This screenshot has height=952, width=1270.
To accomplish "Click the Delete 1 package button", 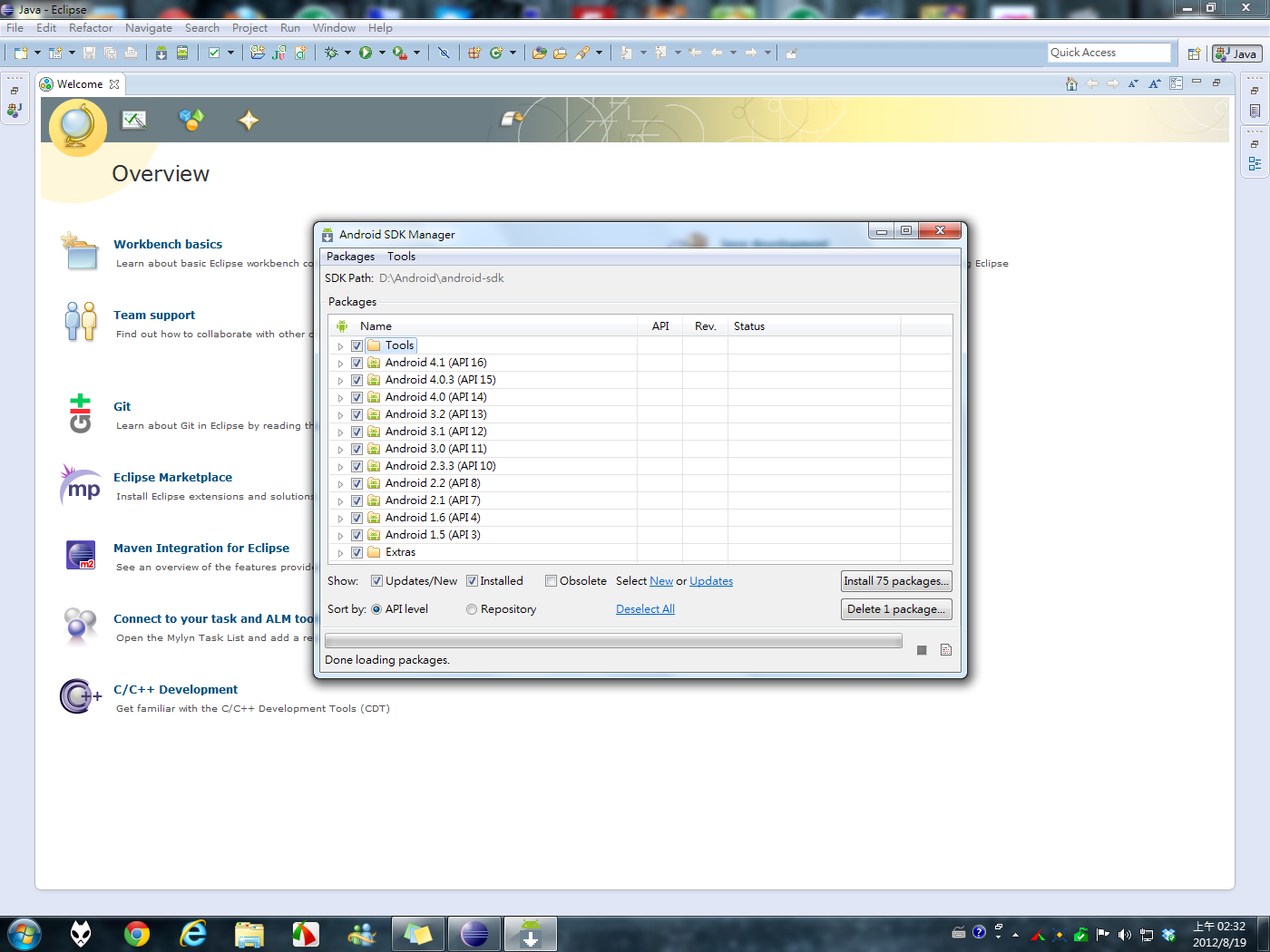I will pyautogui.click(x=896, y=609).
